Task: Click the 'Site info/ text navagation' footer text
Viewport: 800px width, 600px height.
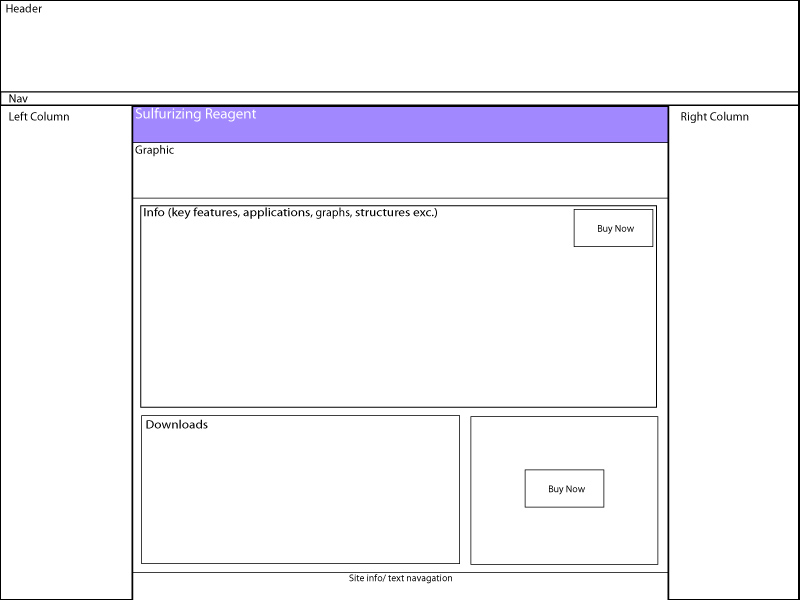Action: coord(401,578)
